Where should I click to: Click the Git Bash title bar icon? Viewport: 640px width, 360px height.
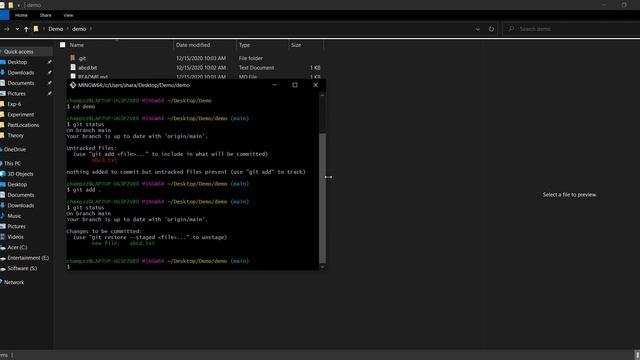pyautogui.click(x=73, y=85)
